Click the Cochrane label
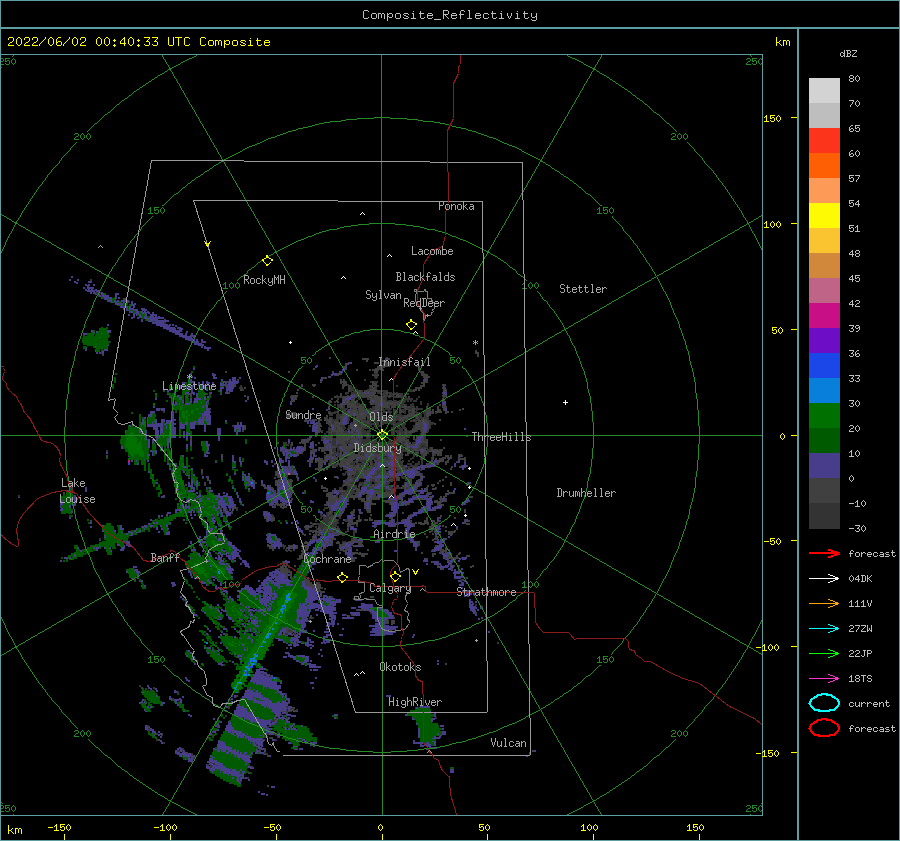 [327, 559]
